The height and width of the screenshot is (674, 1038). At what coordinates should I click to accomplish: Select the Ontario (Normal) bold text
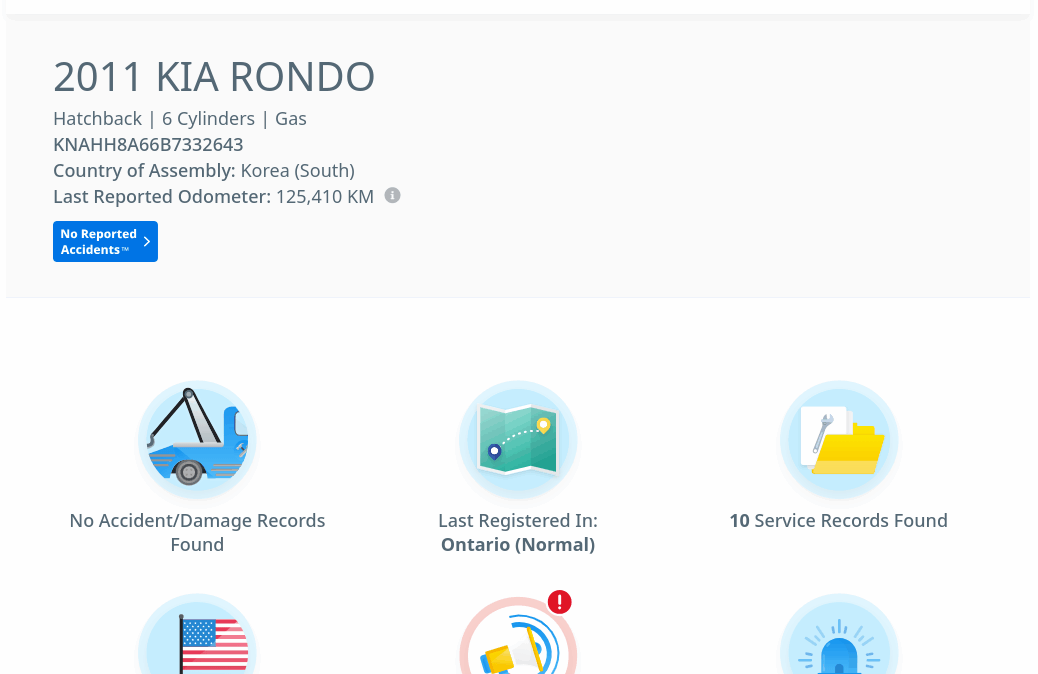click(518, 545)
